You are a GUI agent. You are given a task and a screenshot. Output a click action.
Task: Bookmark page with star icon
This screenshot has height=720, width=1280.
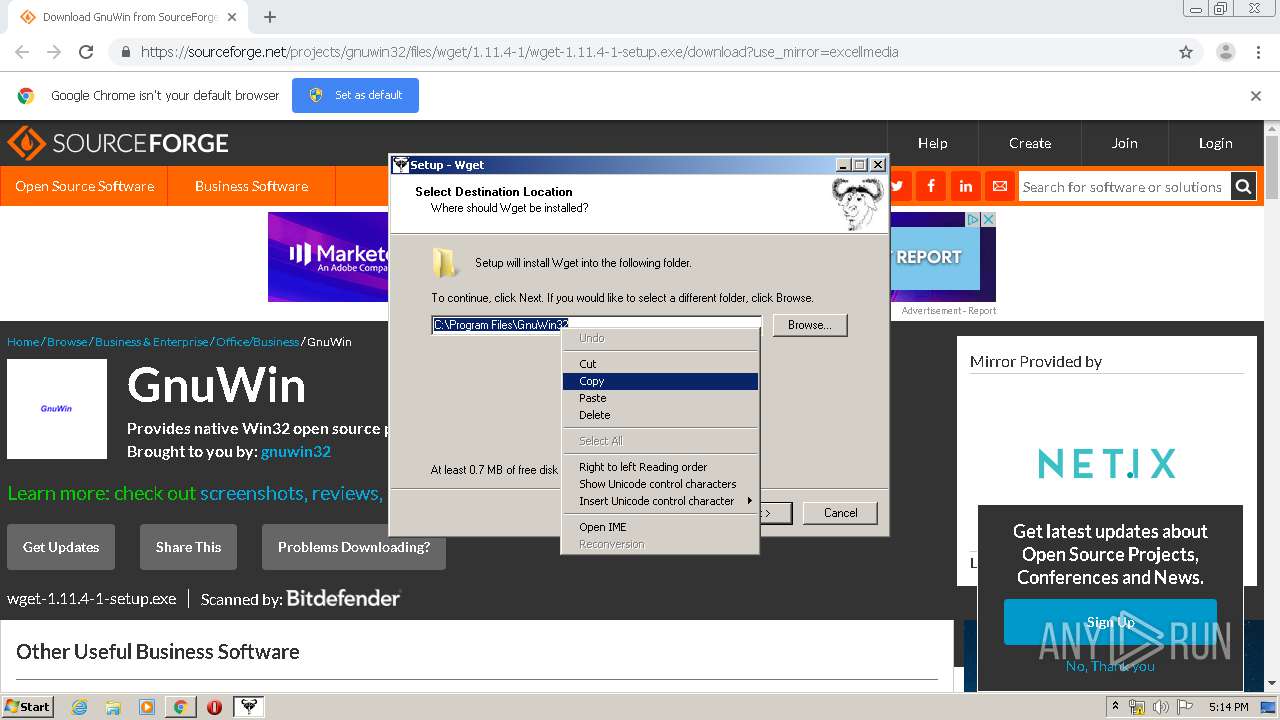(x=1186, y=52)
